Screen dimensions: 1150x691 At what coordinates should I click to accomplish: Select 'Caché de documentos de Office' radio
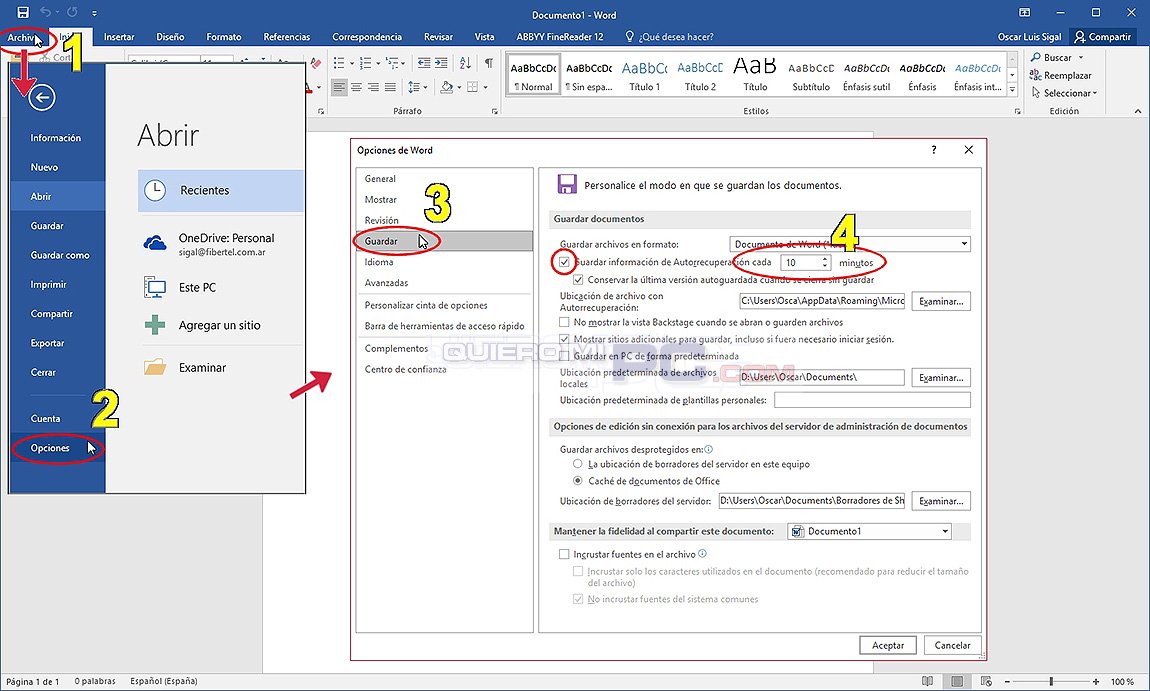pyautogui.click(x=578, y=480)
